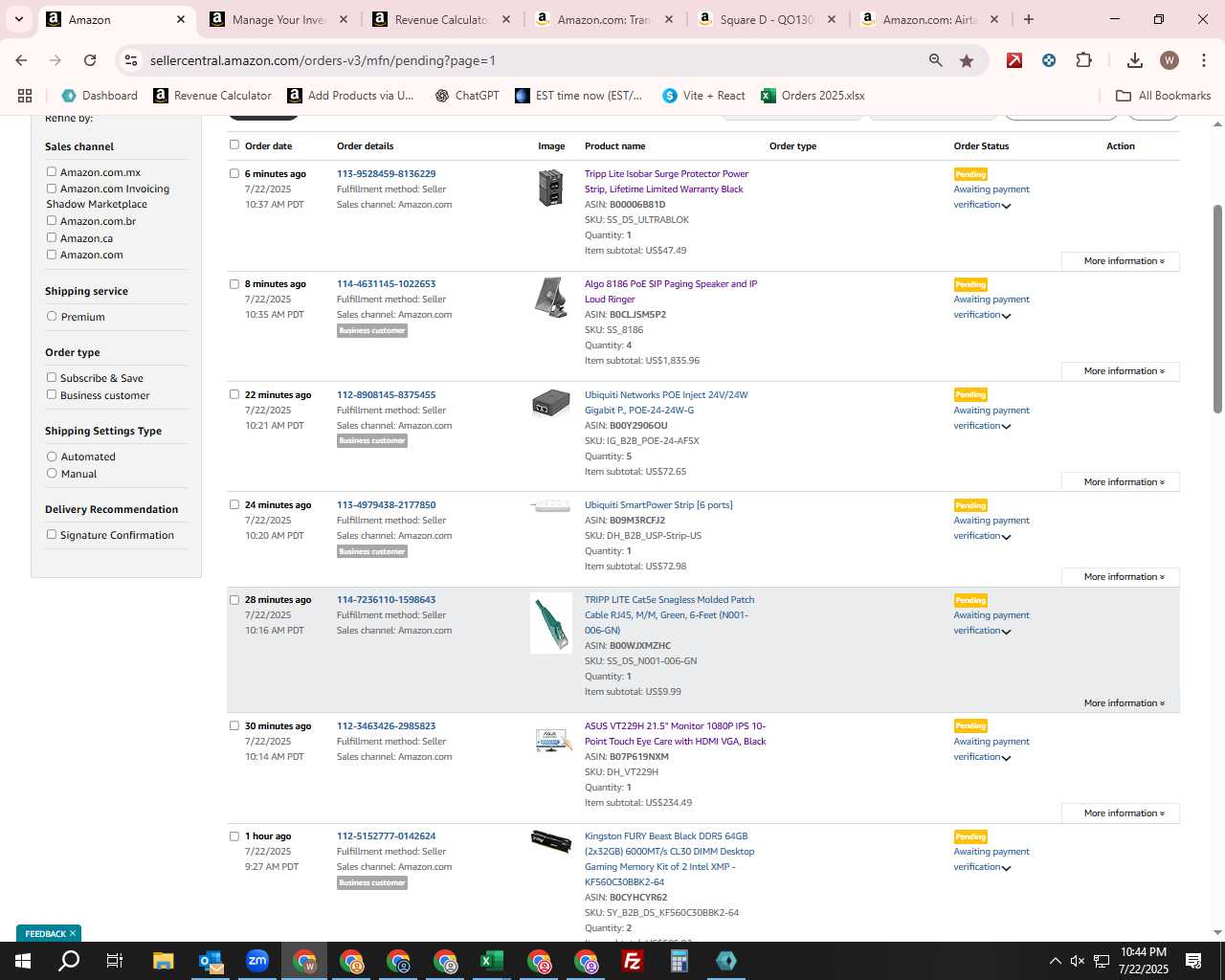Click the green Cat5e patch cable image
The width and height of the screenshot is (1225, 980).
pos(551,623)
